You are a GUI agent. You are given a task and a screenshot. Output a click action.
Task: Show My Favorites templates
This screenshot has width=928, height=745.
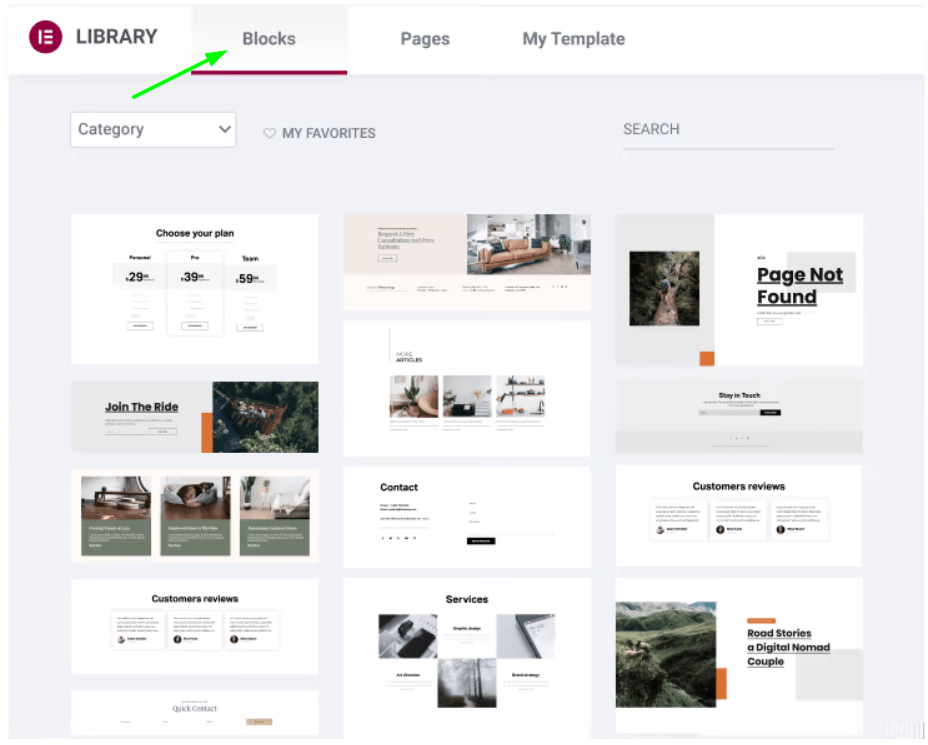(328, 133)
